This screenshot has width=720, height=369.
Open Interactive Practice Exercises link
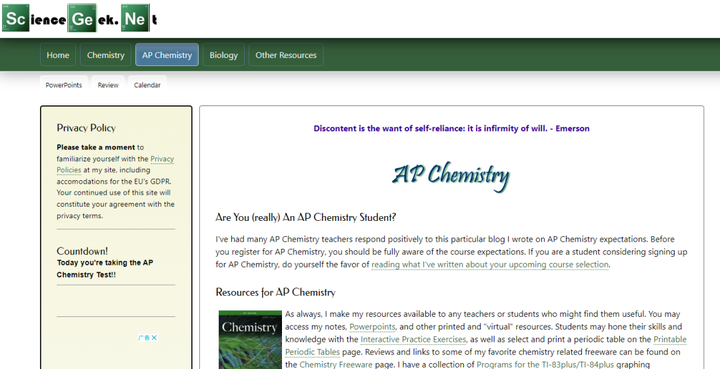coord(413,340)
